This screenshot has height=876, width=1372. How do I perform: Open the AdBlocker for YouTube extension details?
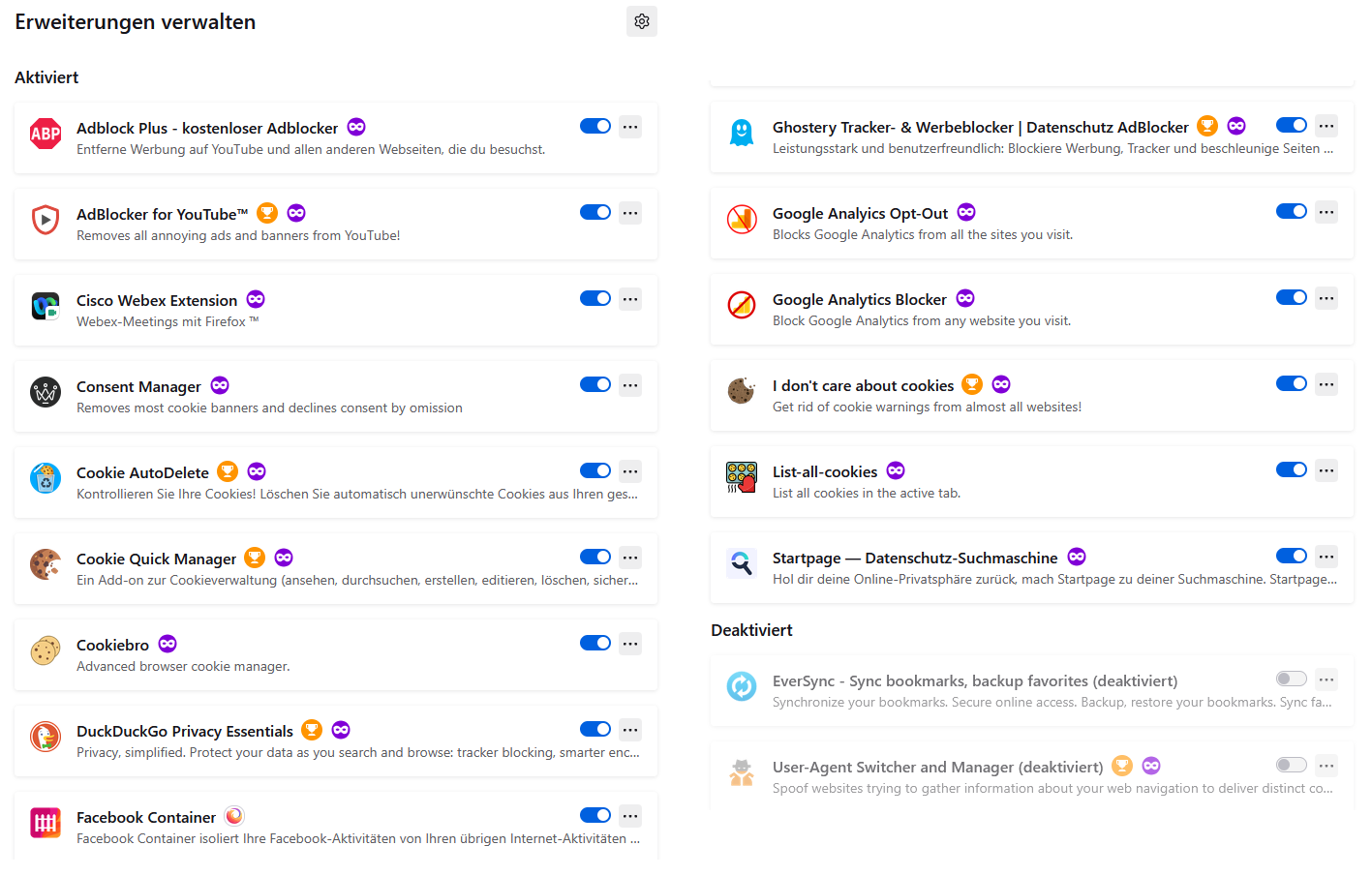(162, 214)
